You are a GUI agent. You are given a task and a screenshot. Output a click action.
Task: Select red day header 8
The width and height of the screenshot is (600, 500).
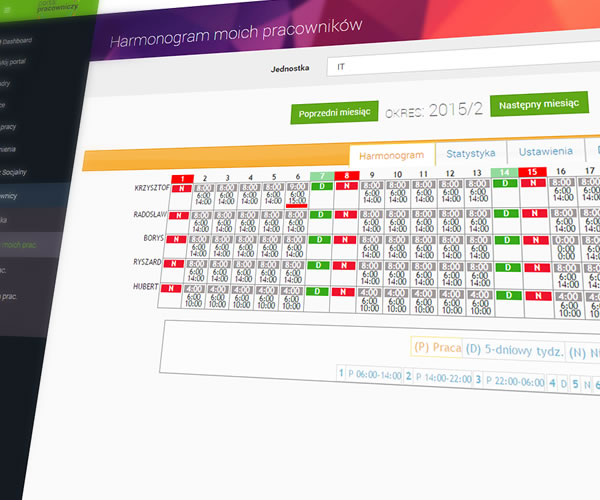347,176
